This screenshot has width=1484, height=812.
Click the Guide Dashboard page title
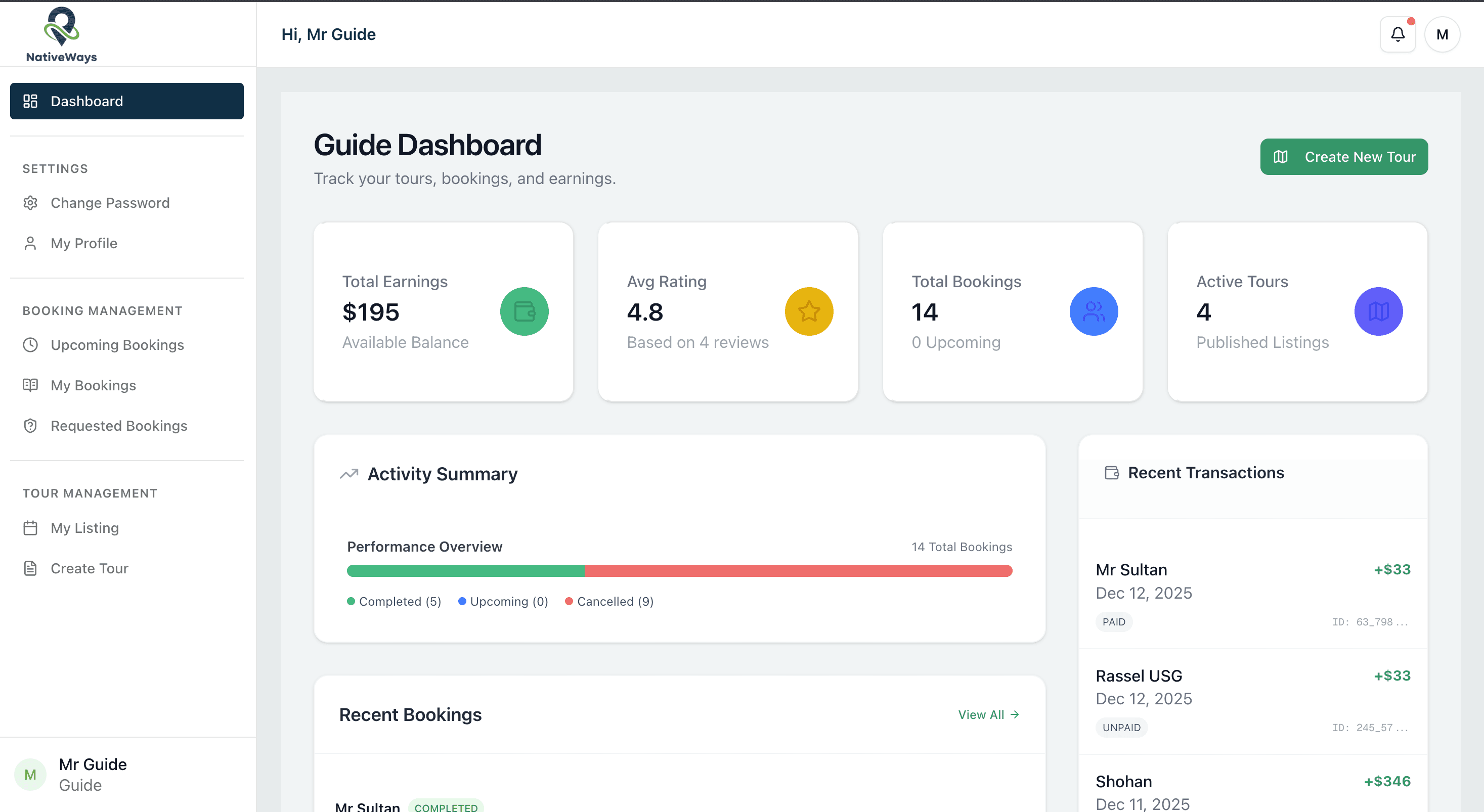pyautogui.click(x=427, y=145)
